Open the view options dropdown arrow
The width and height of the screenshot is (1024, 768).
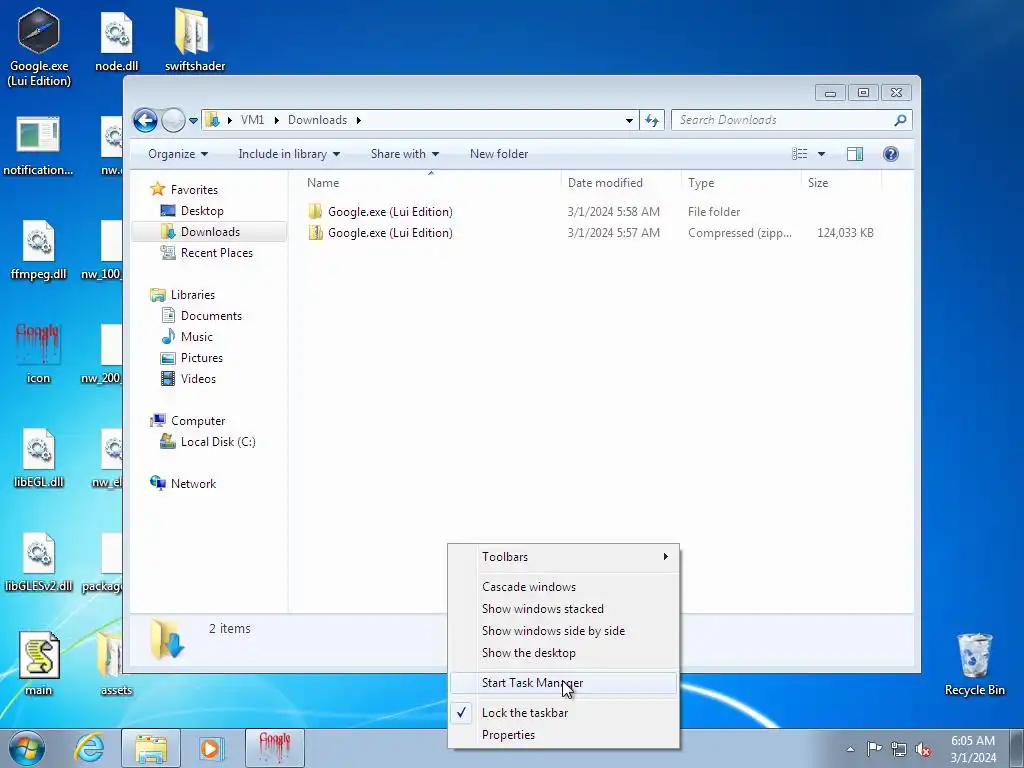coord(822,154)
